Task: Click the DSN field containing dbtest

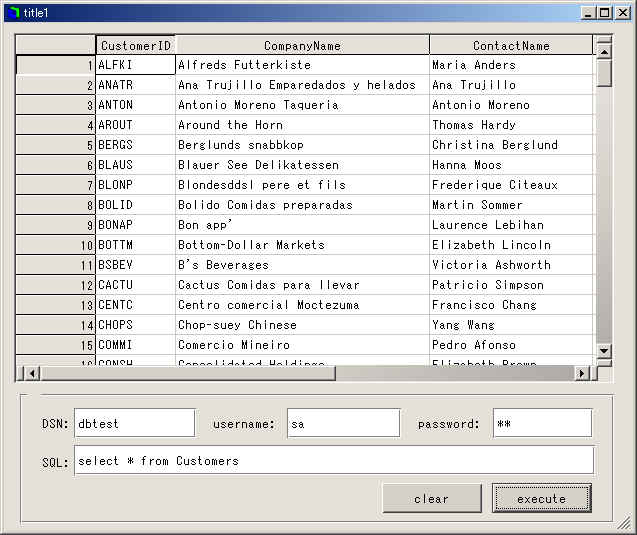Action: [135, 423]
